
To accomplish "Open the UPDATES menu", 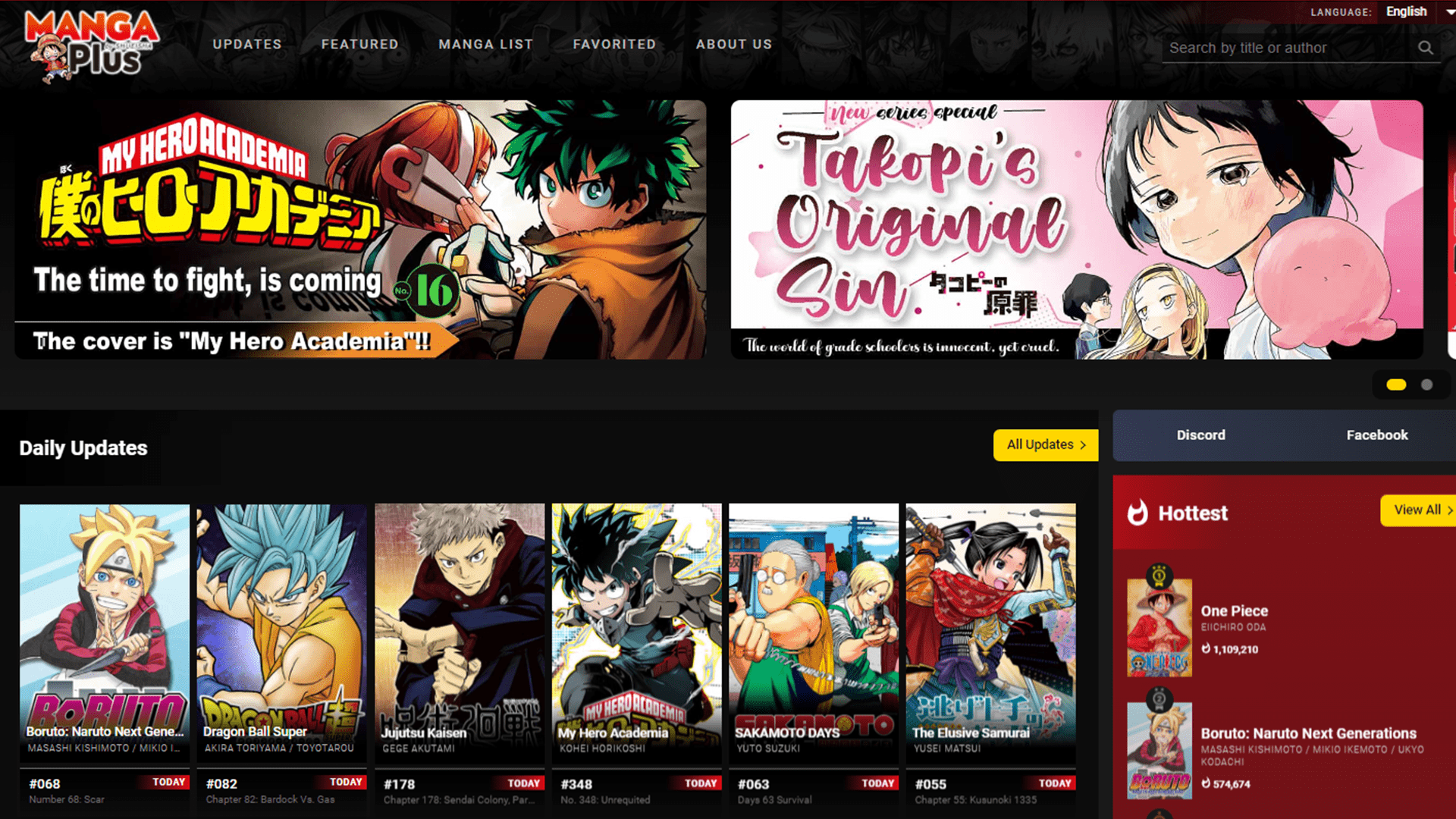I will [x=247, y=44].
